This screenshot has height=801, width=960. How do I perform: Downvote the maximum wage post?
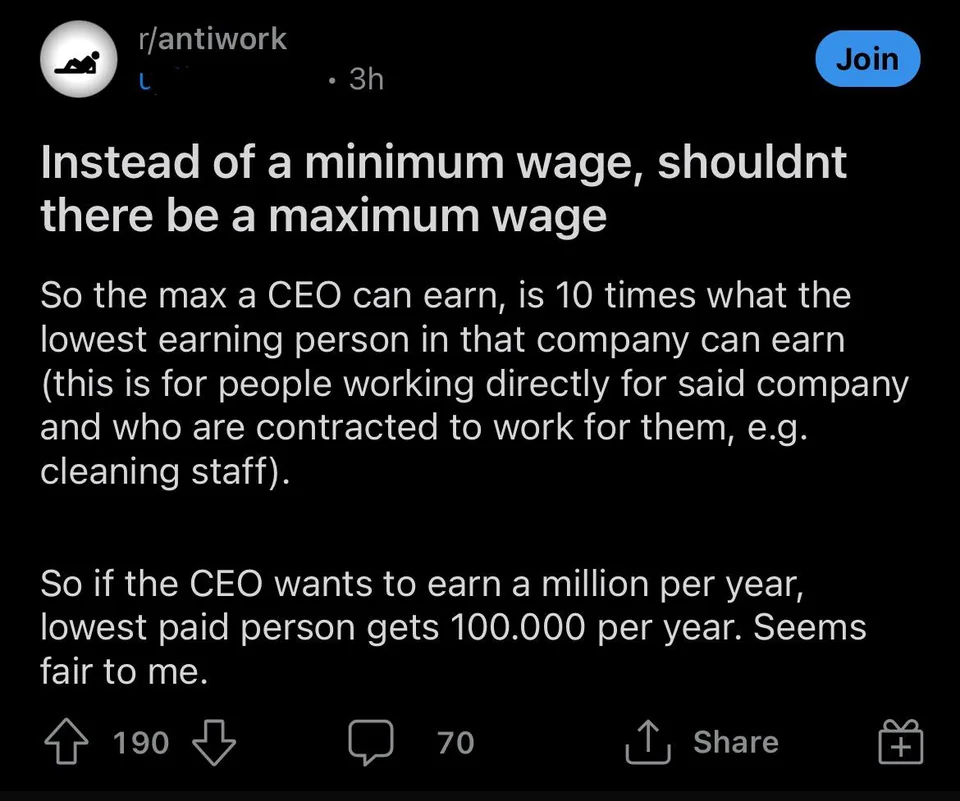pyautogui.click(x=212, y=742)
